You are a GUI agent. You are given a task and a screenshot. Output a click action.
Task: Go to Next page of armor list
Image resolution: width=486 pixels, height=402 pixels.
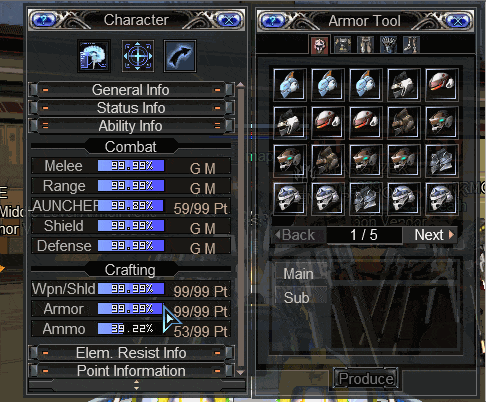[x=431, y=235]
